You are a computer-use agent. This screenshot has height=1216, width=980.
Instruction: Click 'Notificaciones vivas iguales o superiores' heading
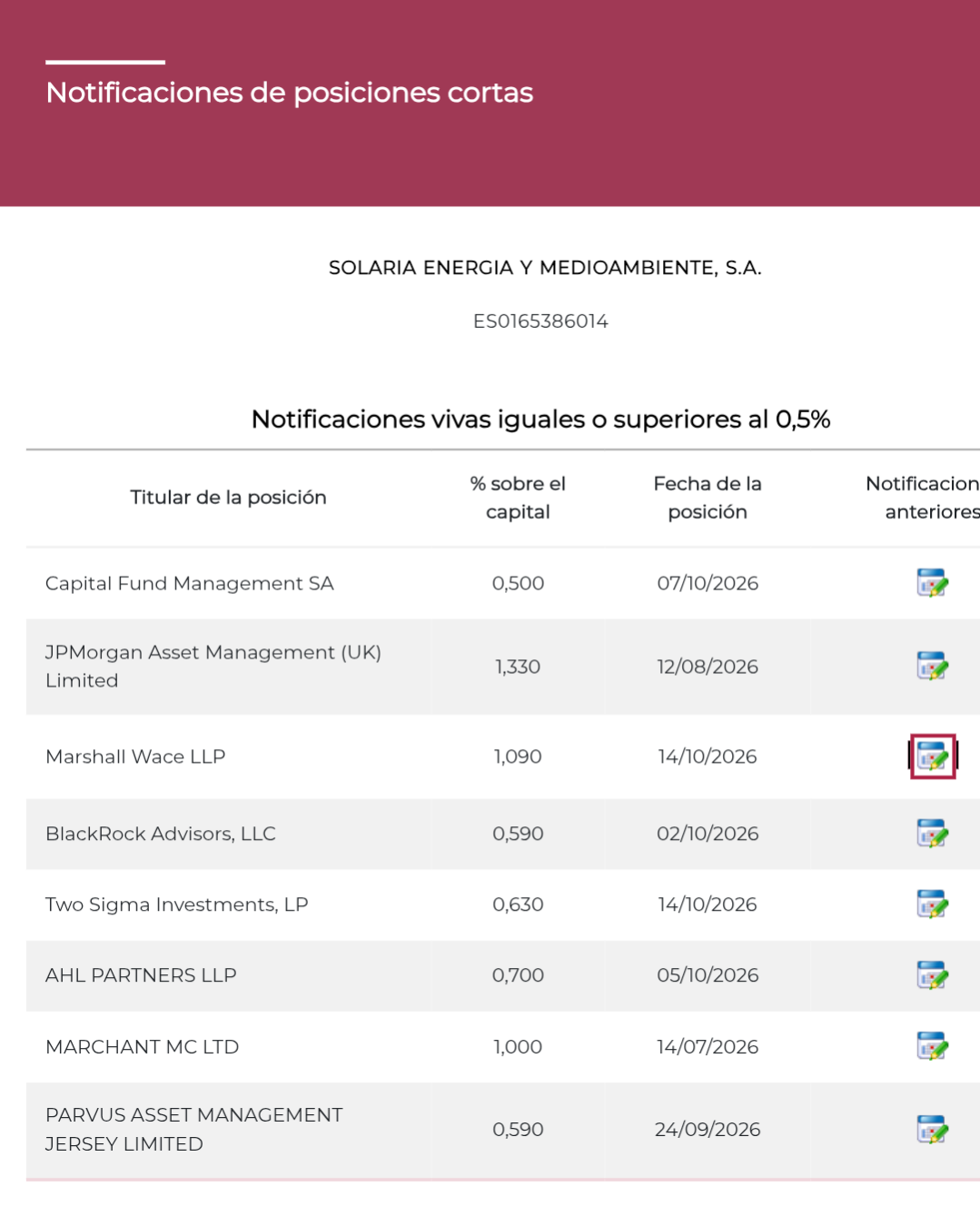coord(541,419)
